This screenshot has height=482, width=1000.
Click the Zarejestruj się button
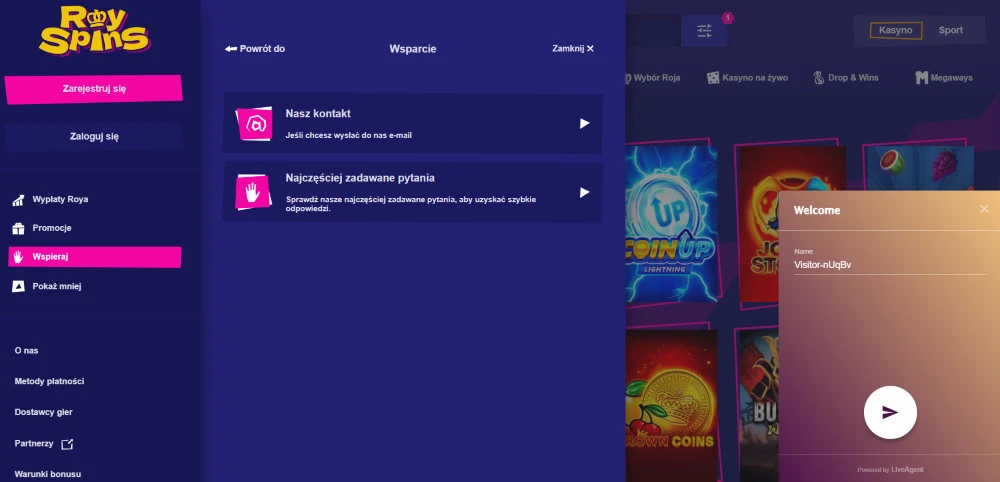tap(93, 88)
